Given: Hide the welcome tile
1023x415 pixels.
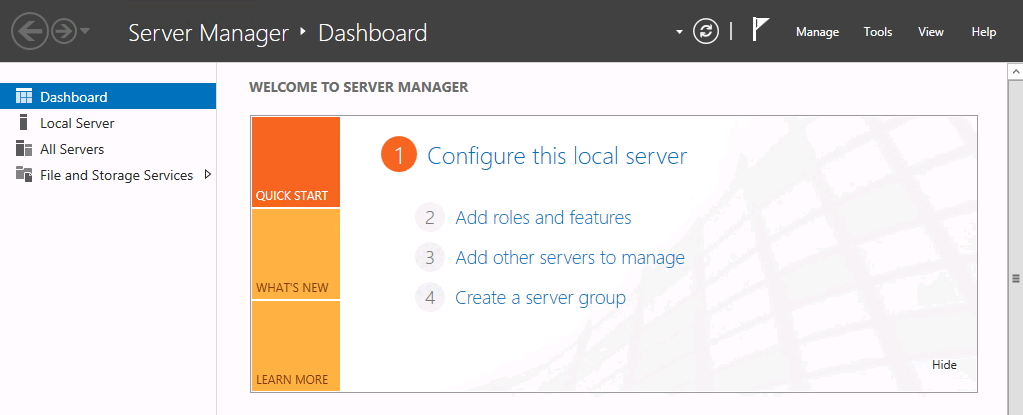Looking at the screenshot, I should (x=944, y=365).
